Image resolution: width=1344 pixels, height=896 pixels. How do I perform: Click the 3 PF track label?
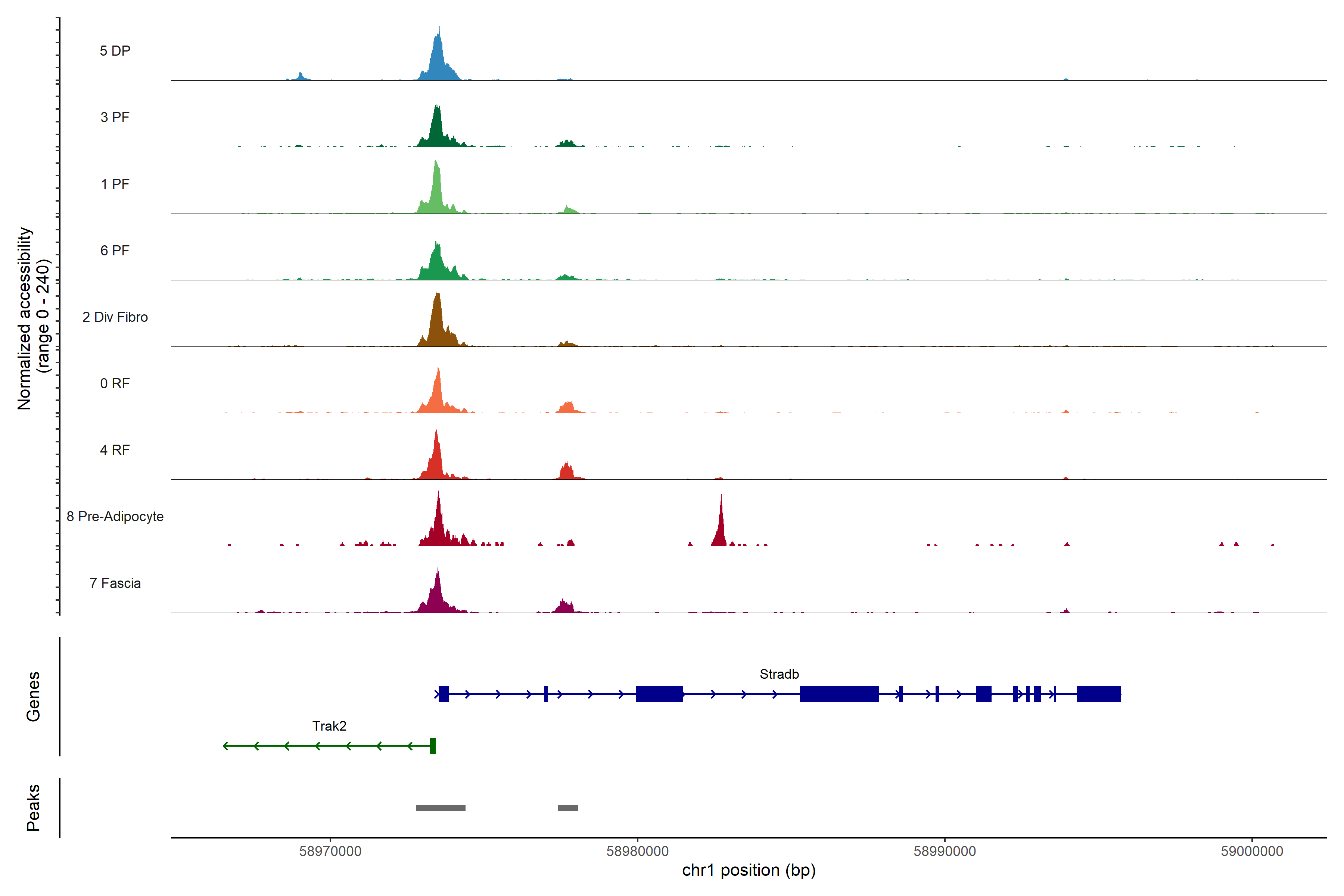tap(115, 117)
